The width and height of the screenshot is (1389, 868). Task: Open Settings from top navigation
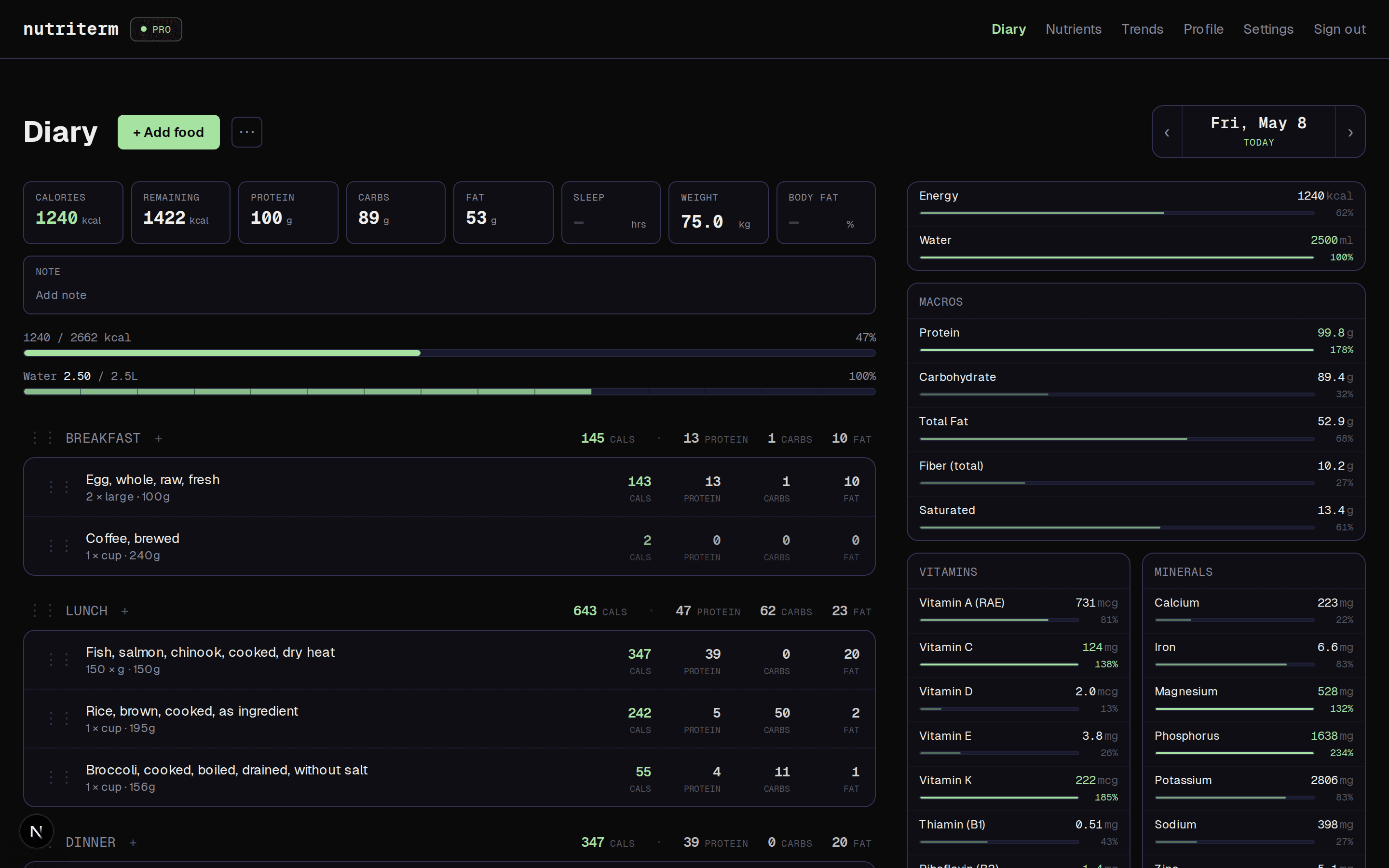[x=1268, y=29]
